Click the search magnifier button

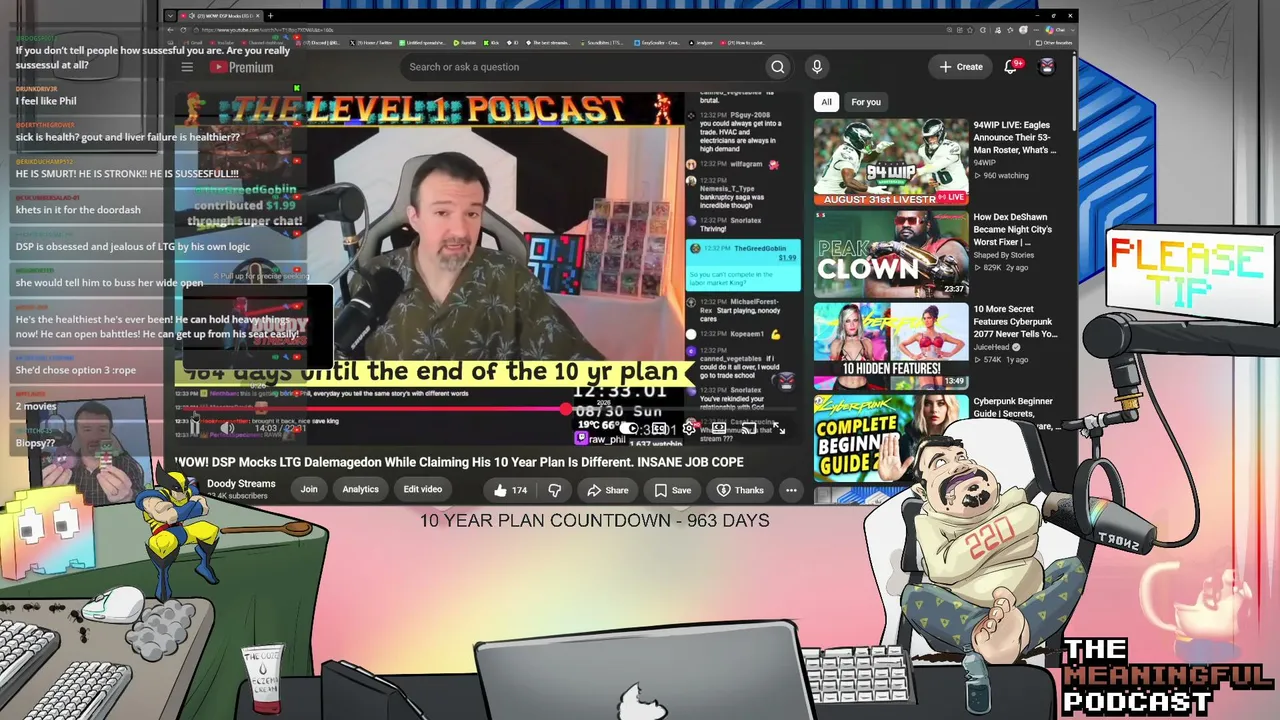(x=777, y=67)
